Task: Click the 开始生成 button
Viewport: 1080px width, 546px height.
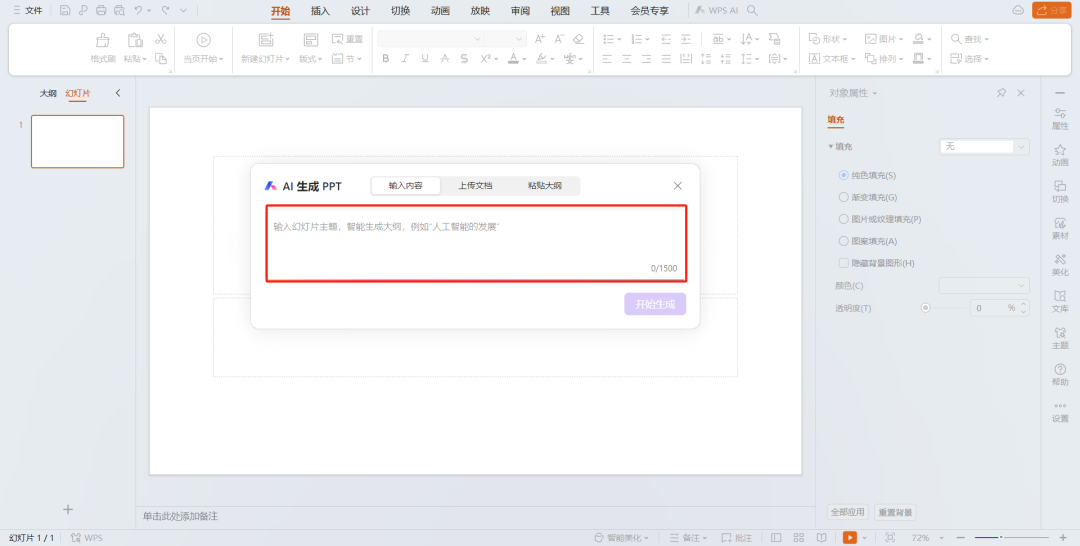Action: pyautogui.click(x=655, y=304)
